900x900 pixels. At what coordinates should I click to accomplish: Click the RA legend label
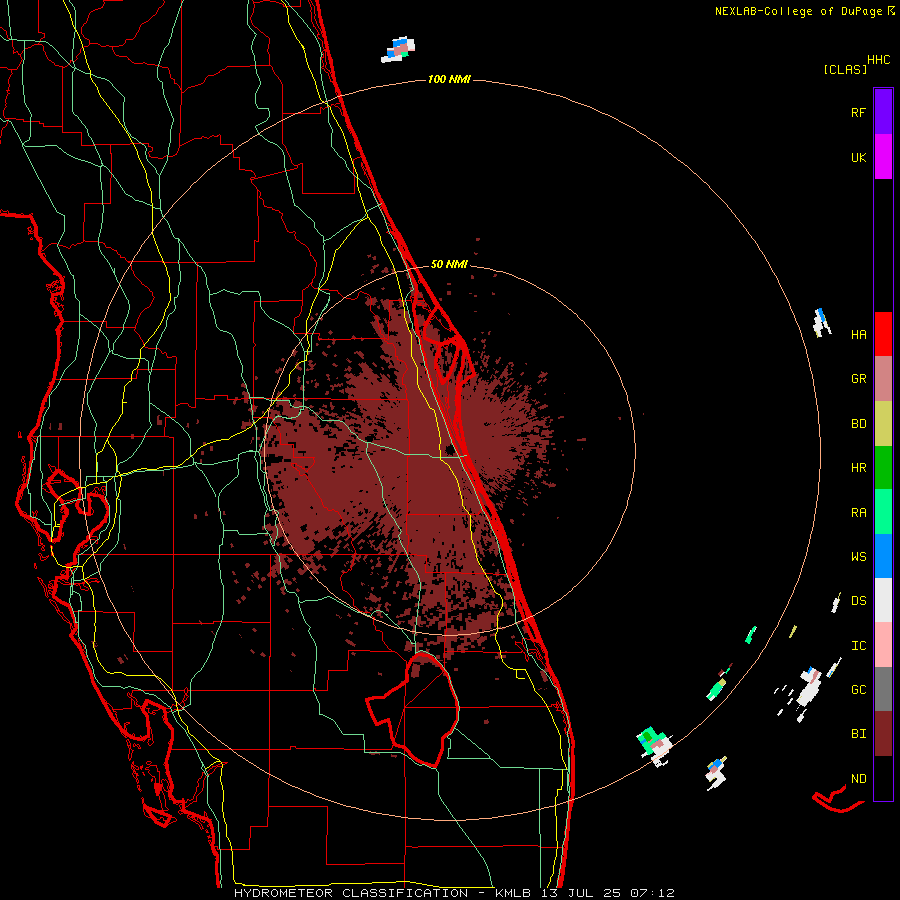point(858,513)
